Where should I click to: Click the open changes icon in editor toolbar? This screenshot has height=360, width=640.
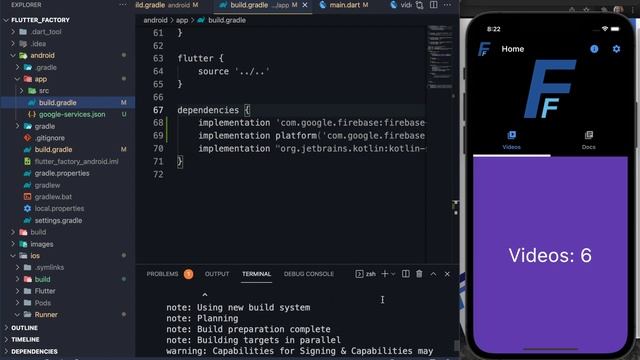click(420, 5)
